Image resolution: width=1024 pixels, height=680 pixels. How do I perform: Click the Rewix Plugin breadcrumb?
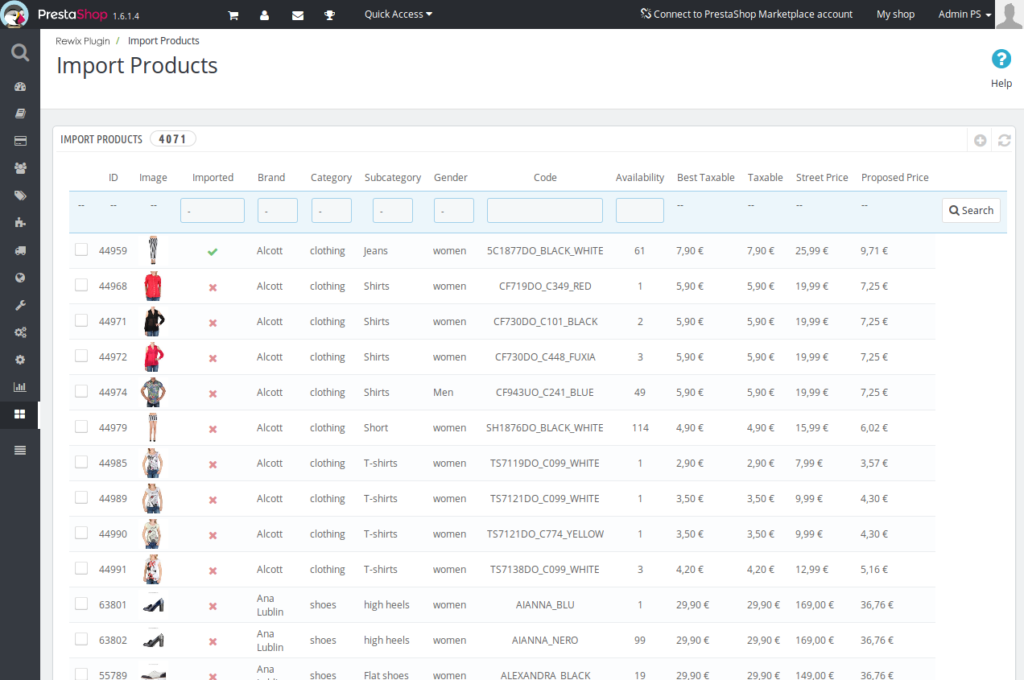pyautogui.click(x=82, y=40)
